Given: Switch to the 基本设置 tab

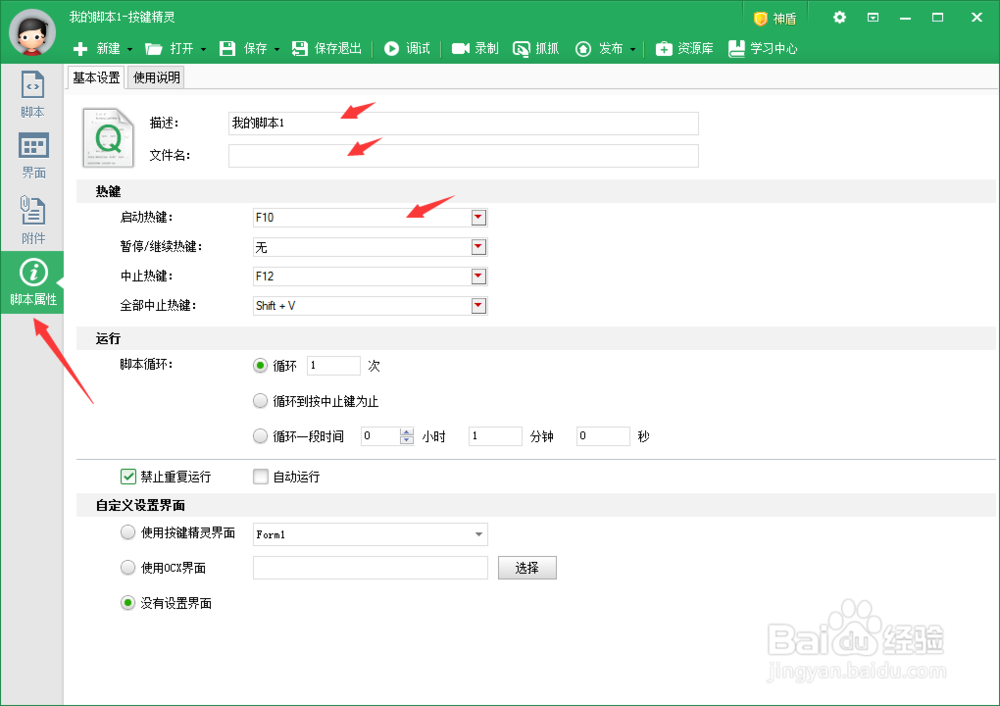Looking at the screenshot, I should (96, 78).
